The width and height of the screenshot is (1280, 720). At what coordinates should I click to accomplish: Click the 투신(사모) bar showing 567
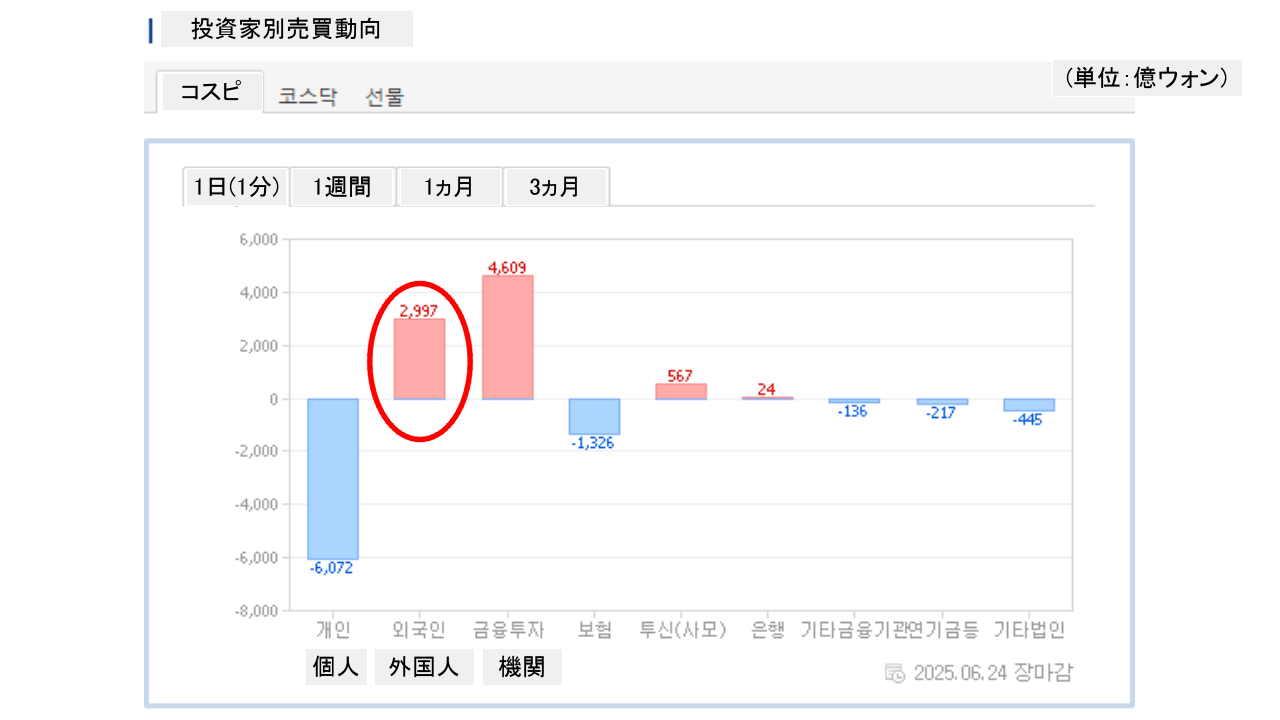[x=681, y=391]
